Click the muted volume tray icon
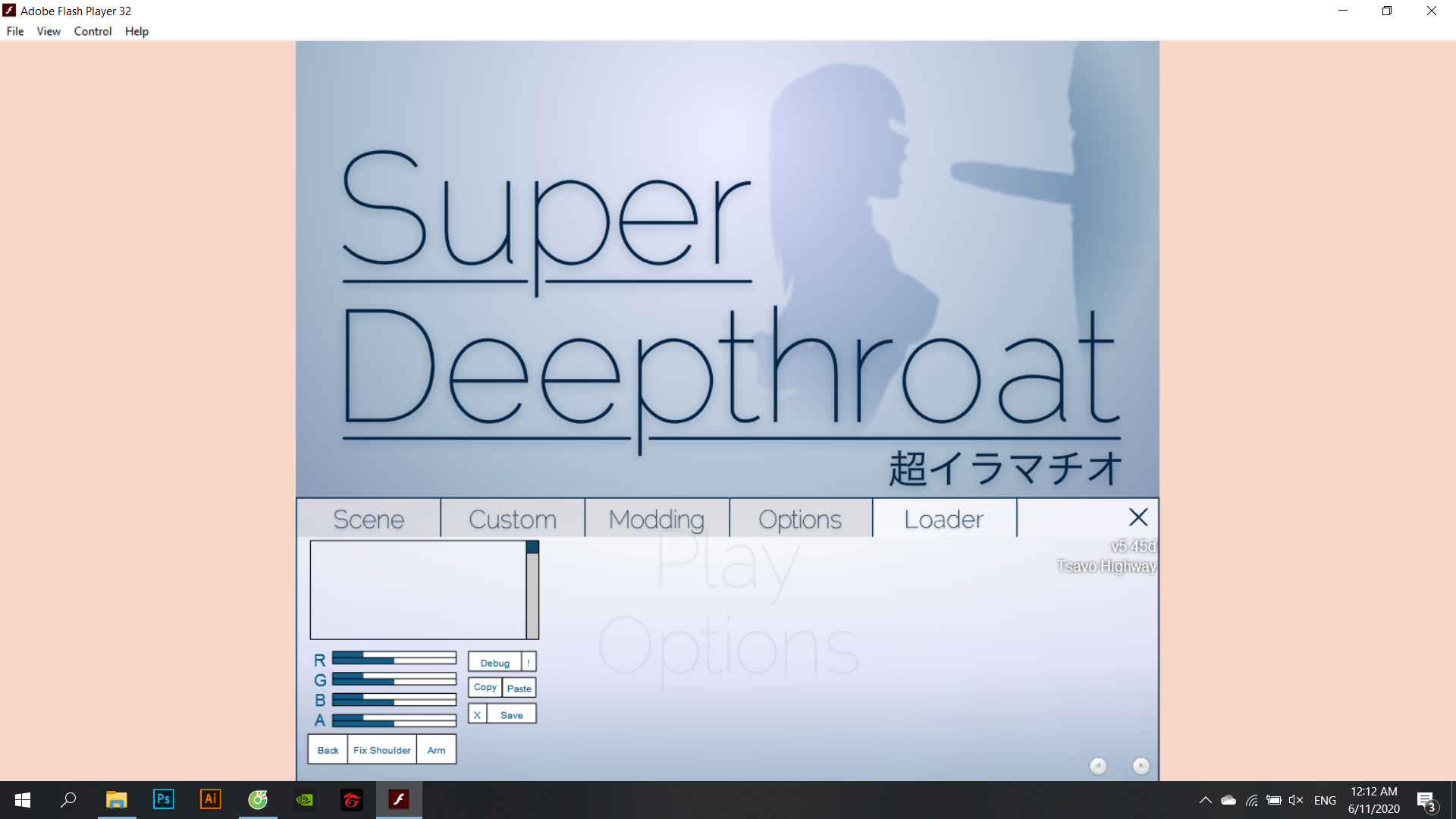 click(x=1295, y=800)
